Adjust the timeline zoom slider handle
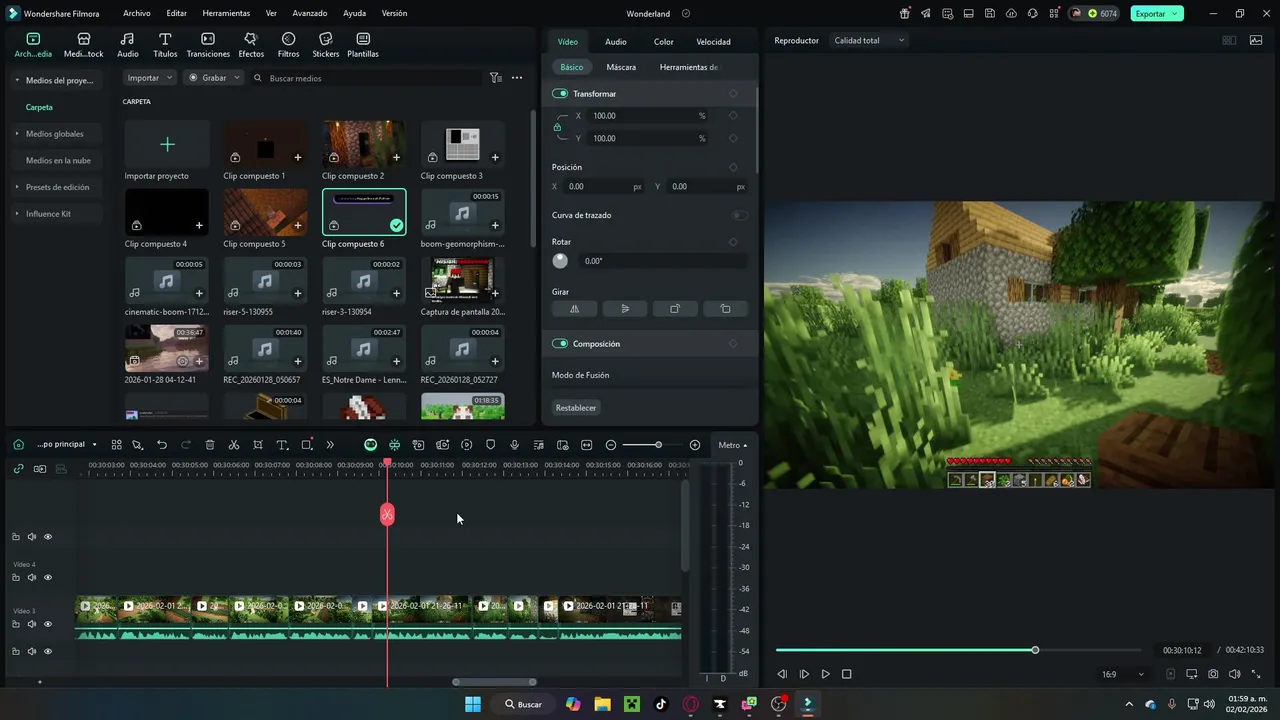The image size is (1280, 720). [658, 445]
